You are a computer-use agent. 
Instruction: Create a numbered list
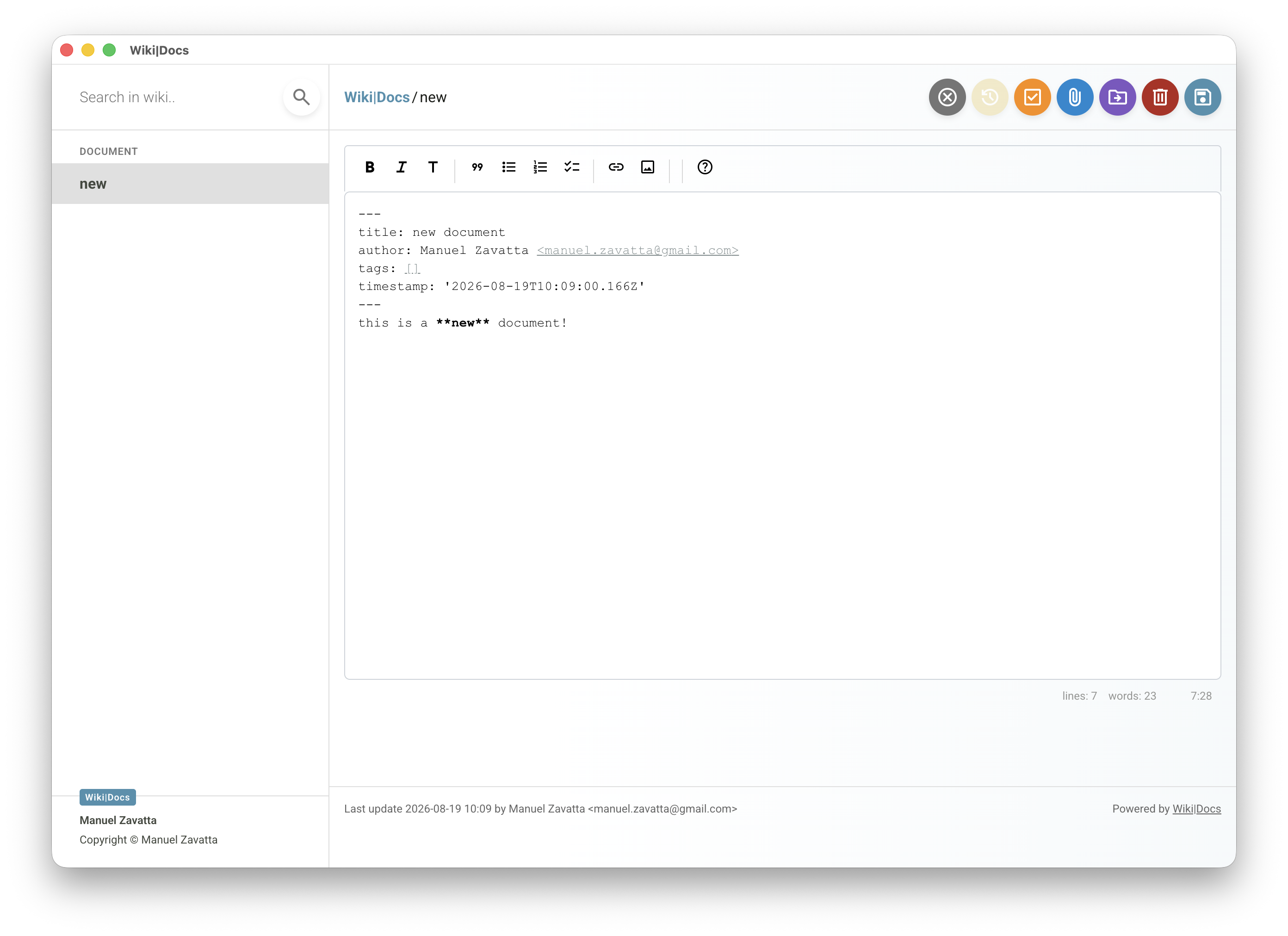click(x=540, y=167)
